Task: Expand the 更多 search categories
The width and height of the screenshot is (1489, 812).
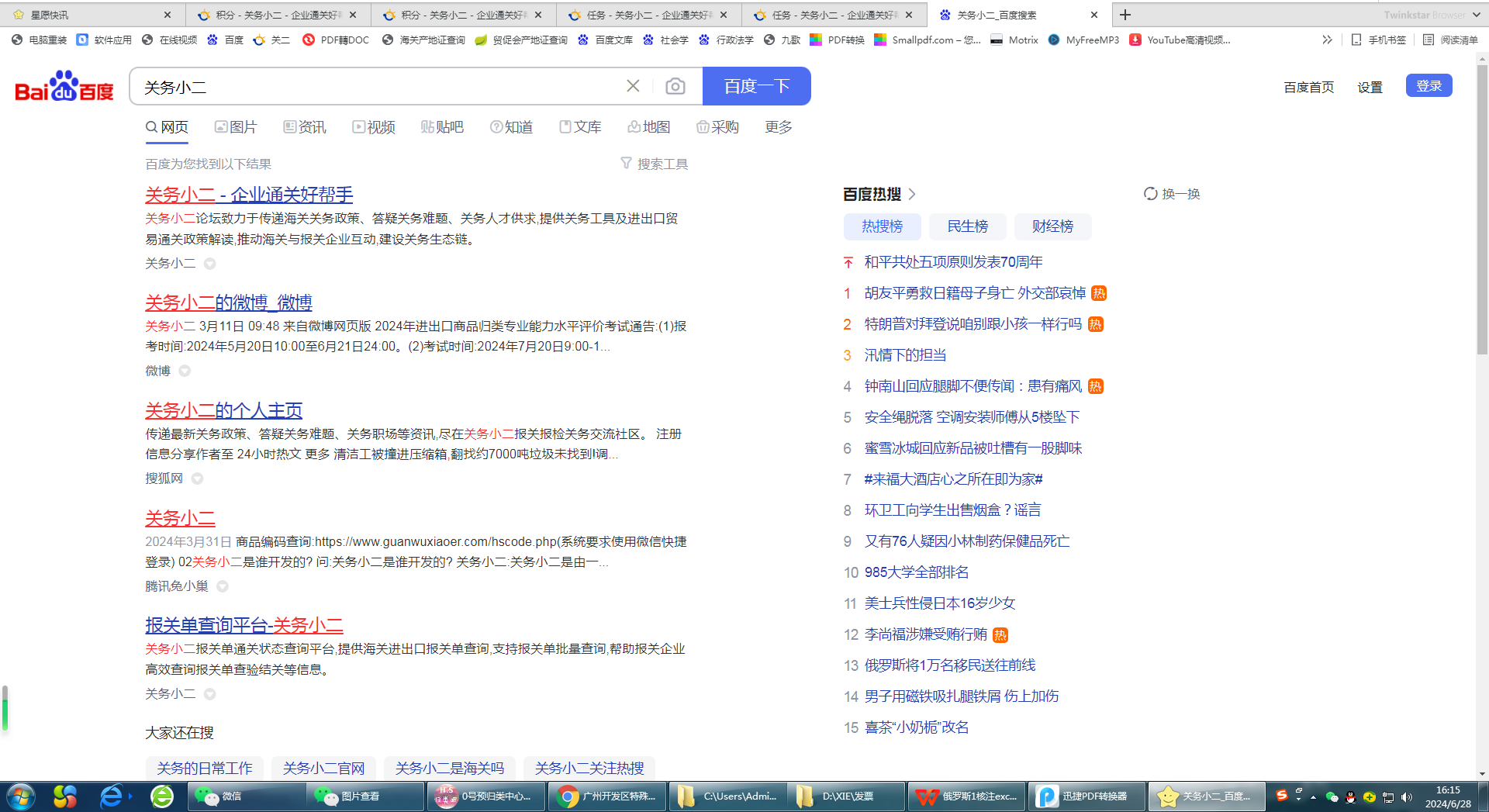Action: click(778, 126)
